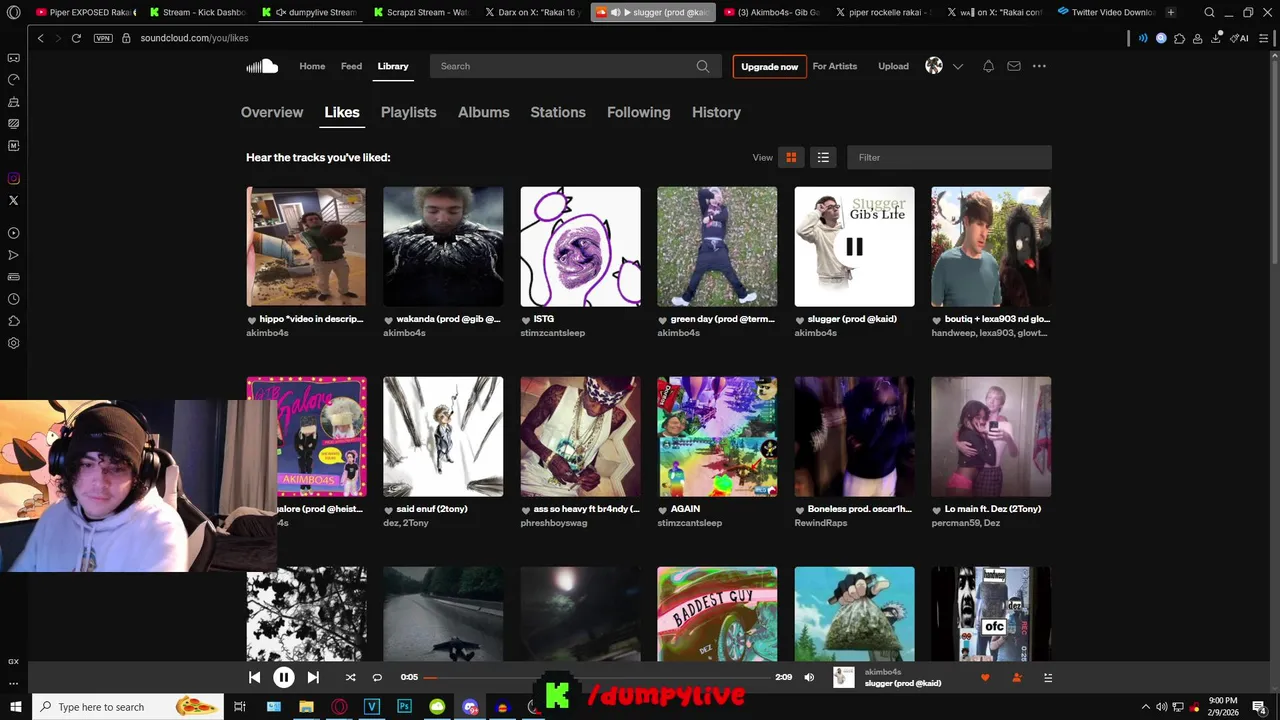This screenshot has width=1280, height=720.
Task: Switch to the Twitter Video Downloader tab
Action: (x=1104, y=12)
